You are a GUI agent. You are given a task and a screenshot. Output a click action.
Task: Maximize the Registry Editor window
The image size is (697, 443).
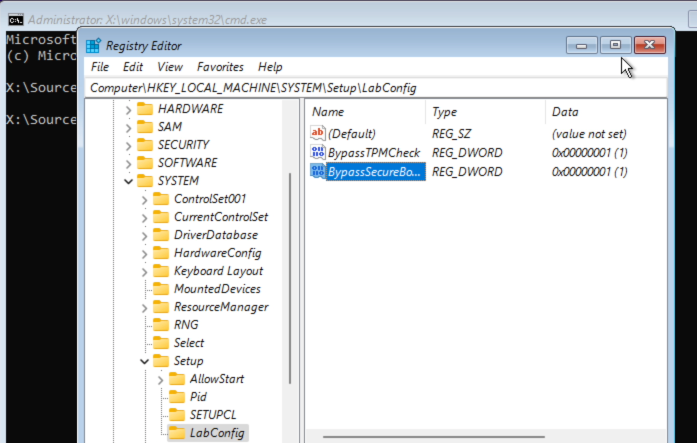point(615,45)
